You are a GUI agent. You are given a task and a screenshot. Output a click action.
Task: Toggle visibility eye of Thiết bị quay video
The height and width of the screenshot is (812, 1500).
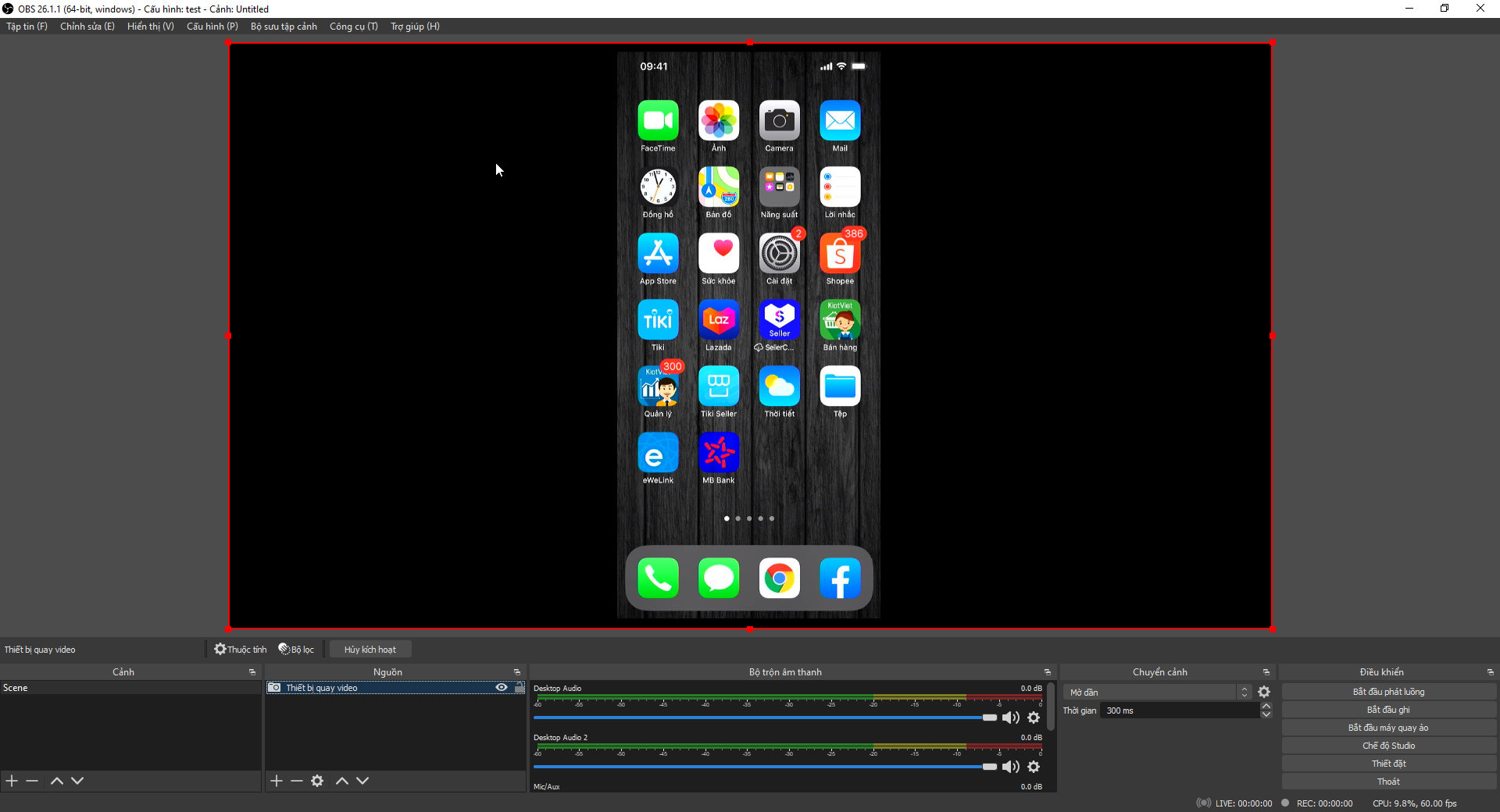click(x=502, y=687)
